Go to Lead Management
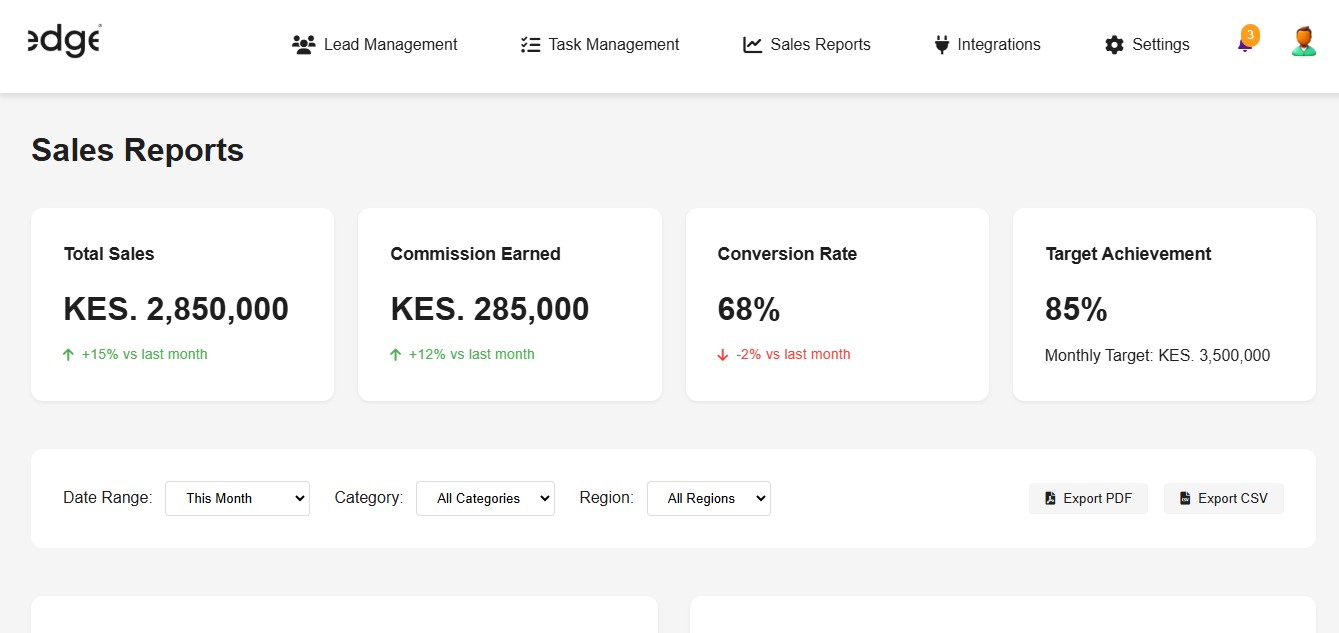Image resolution: width=1339 pixels, height=633 pixels. 375,45
